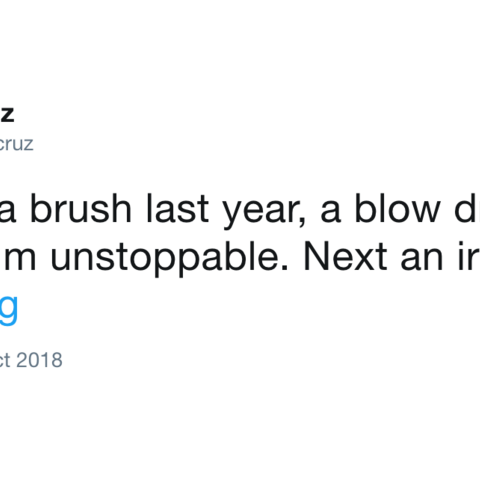Click the letter a before brush
Viewport: 480px width, 480px height.
[8, 212]
